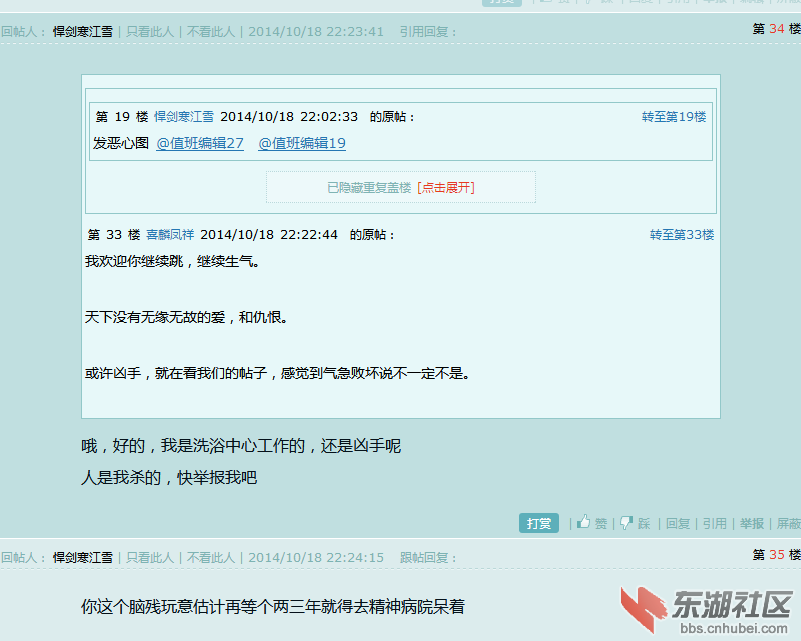
Task: Click timestamp 2014/10/18 22:23:41
Action: click(x=316, y=32)
